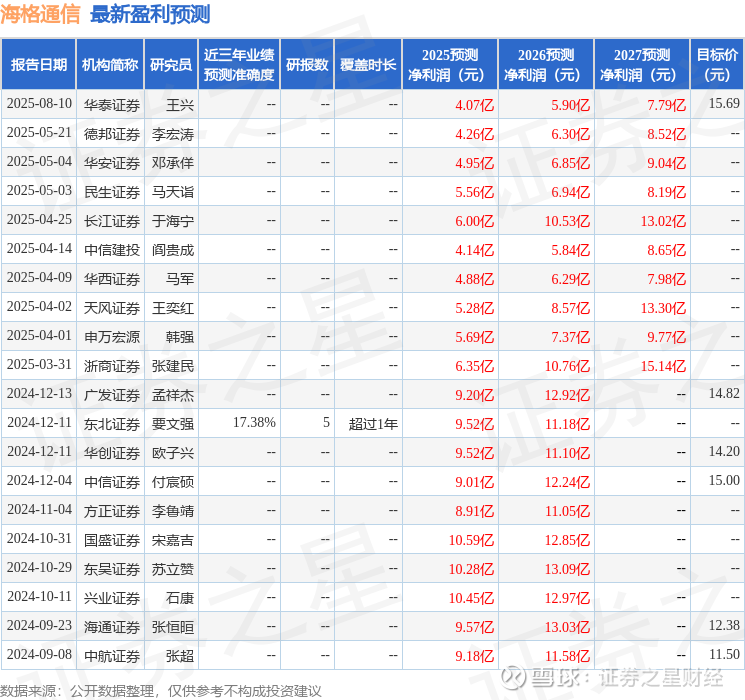Select the 浙商证券 institution cell
Screen dimensions: 745x700
point(112,366)
